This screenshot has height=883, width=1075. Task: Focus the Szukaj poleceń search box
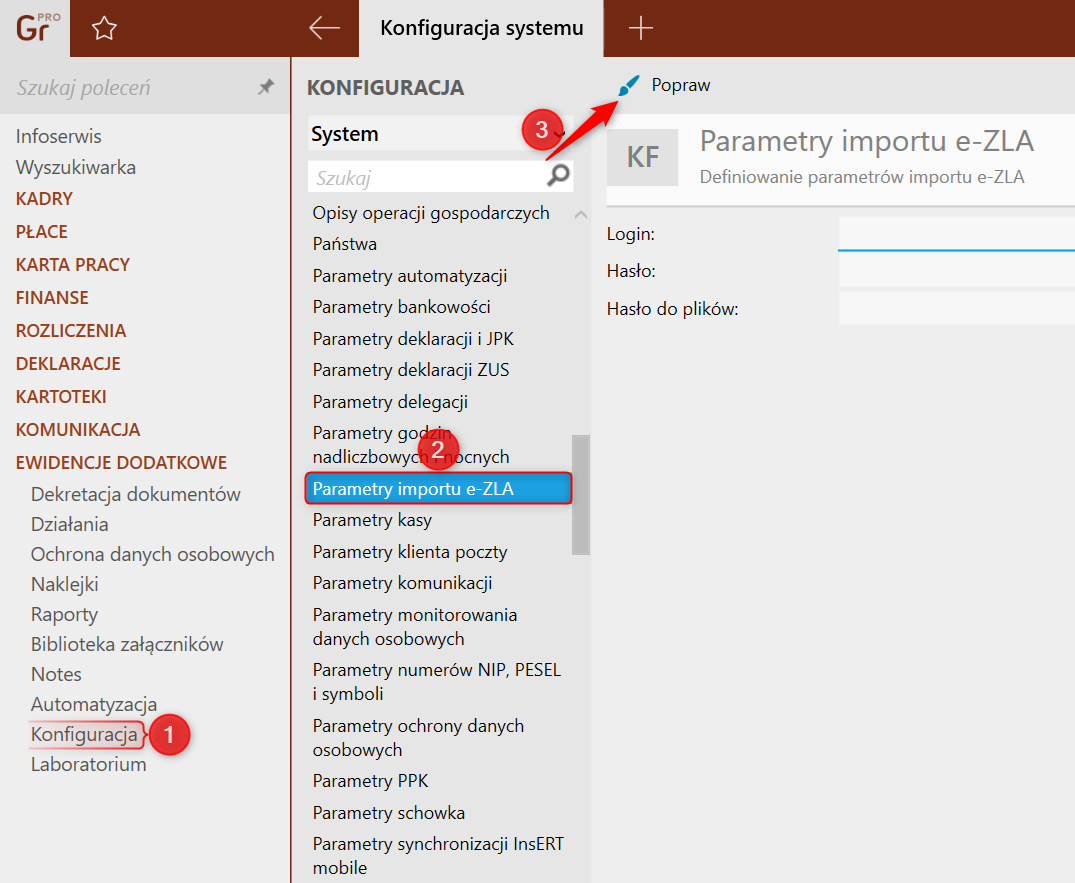click(x=130, y=88)
